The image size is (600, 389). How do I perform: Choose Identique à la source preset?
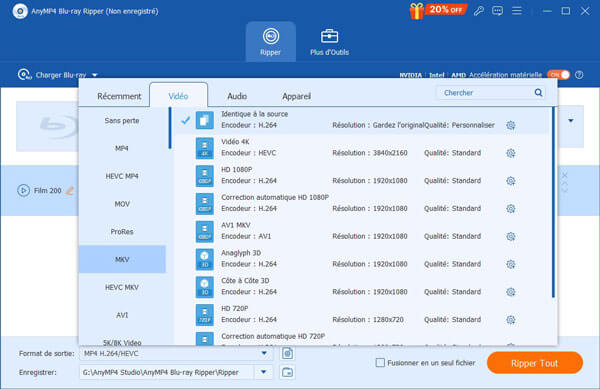point(362,120)
